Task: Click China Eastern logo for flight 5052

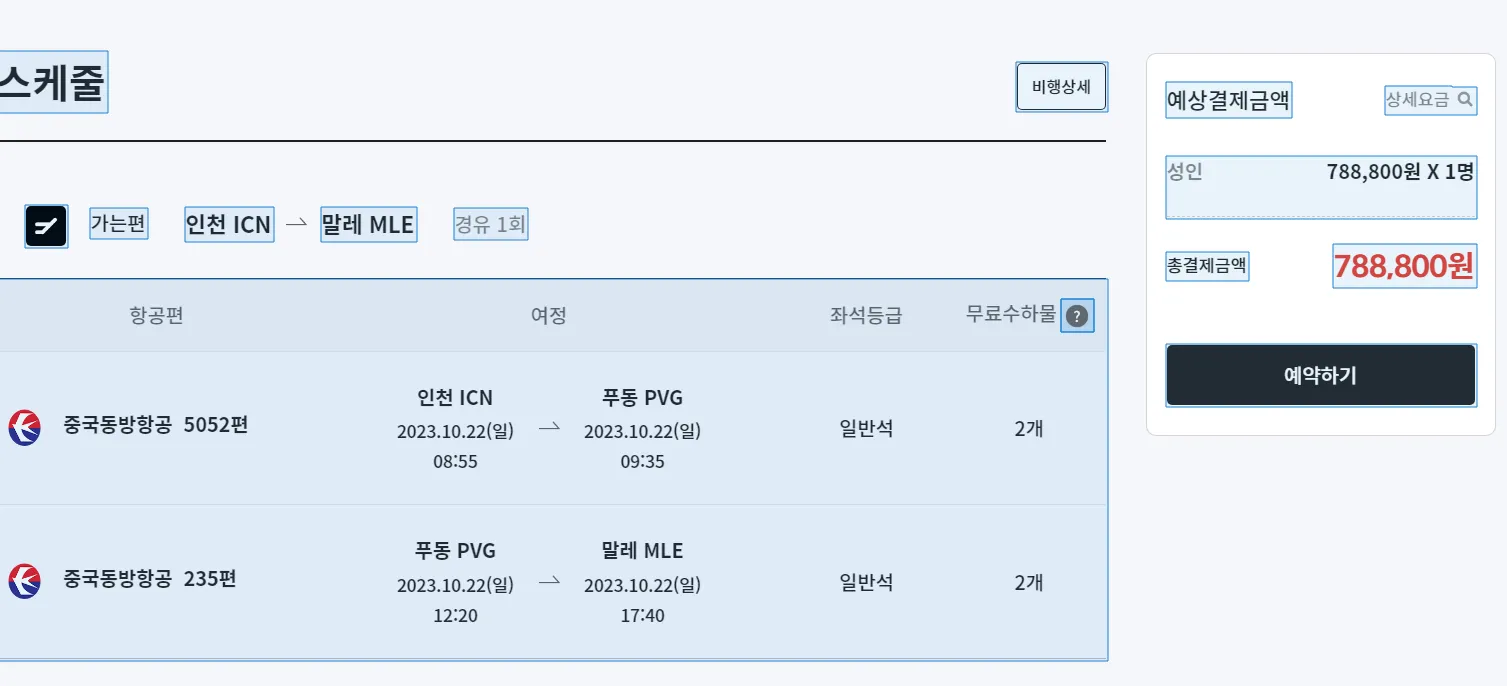Action: 24,427
